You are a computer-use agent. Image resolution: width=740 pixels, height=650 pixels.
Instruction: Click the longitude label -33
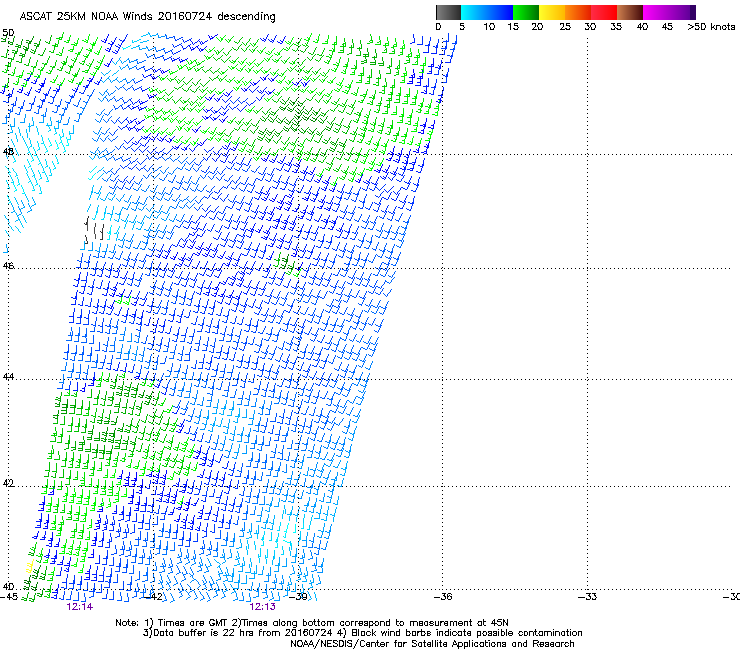click(588, 597)
